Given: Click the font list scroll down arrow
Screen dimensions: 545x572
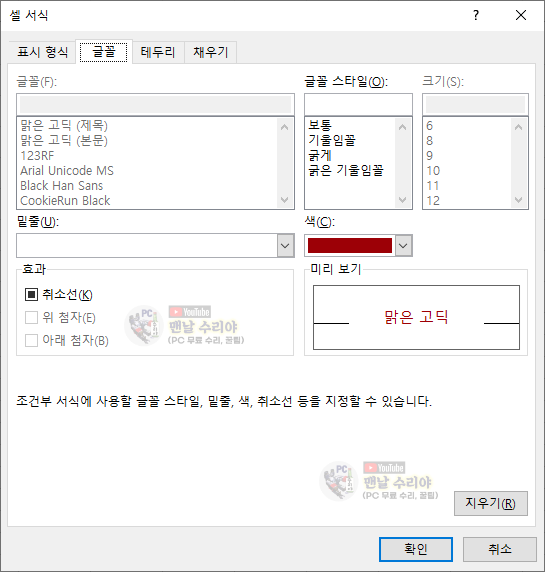Looking at the screenshot, I should 285,200.
